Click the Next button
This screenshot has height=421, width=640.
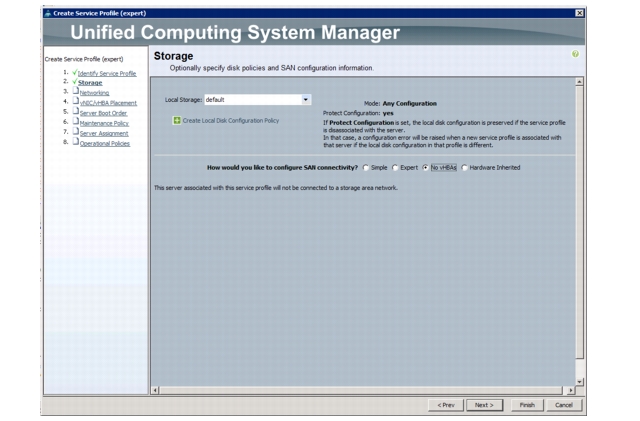click(484, 405)
